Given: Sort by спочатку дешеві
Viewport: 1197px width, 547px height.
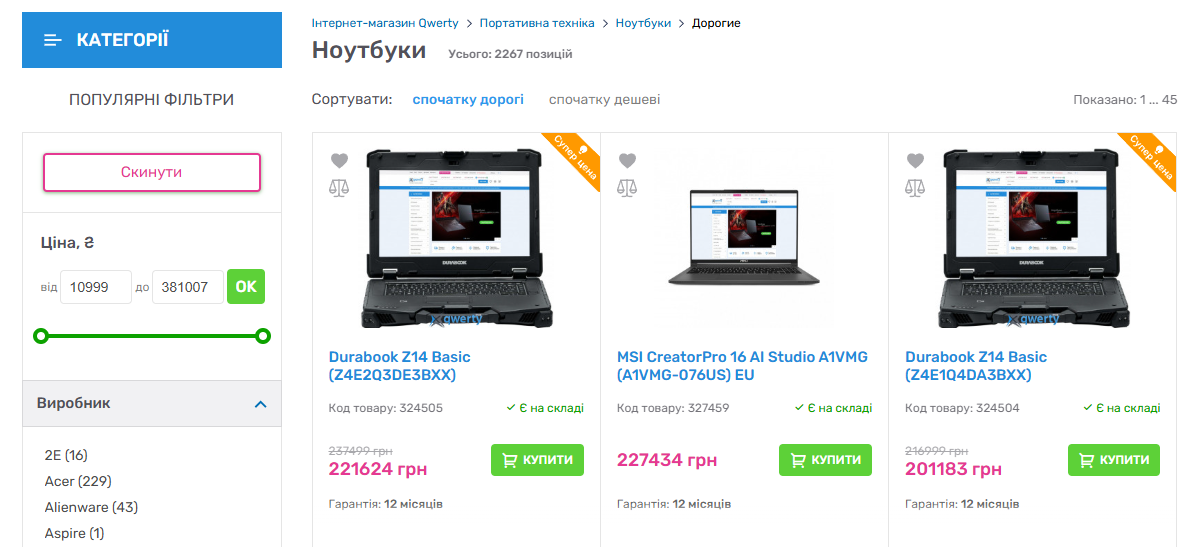Looking at the screenshot, I should pos(605,100).
